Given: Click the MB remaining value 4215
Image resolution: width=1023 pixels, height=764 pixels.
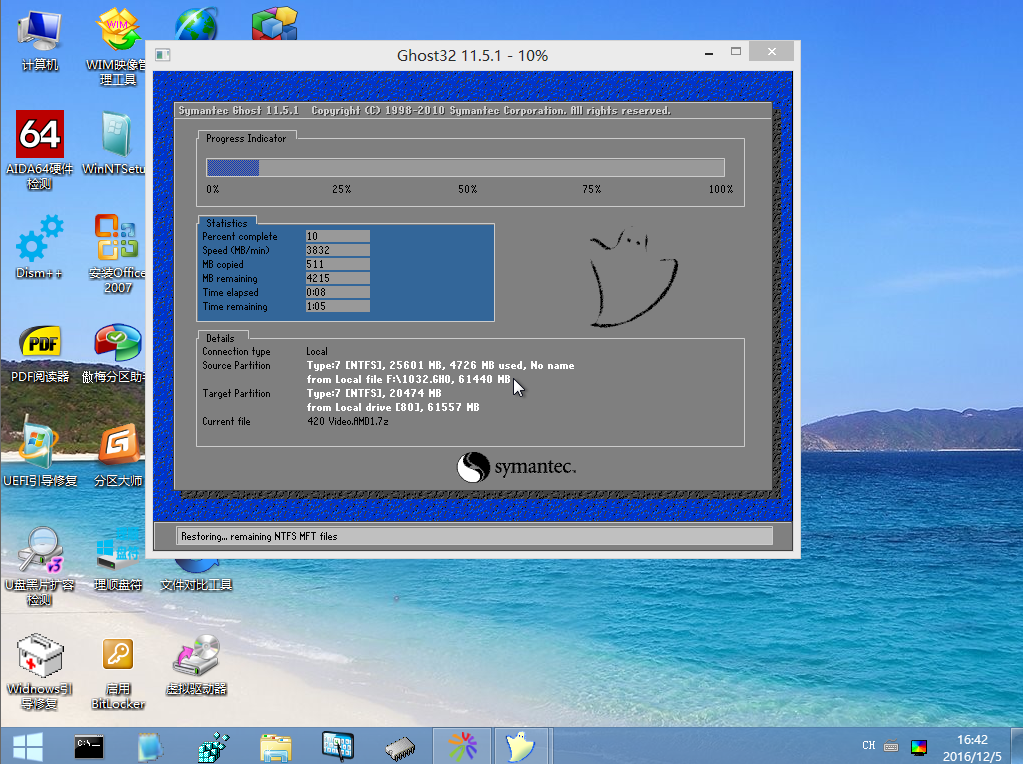Looking at the screenshot, I should 338,278.
